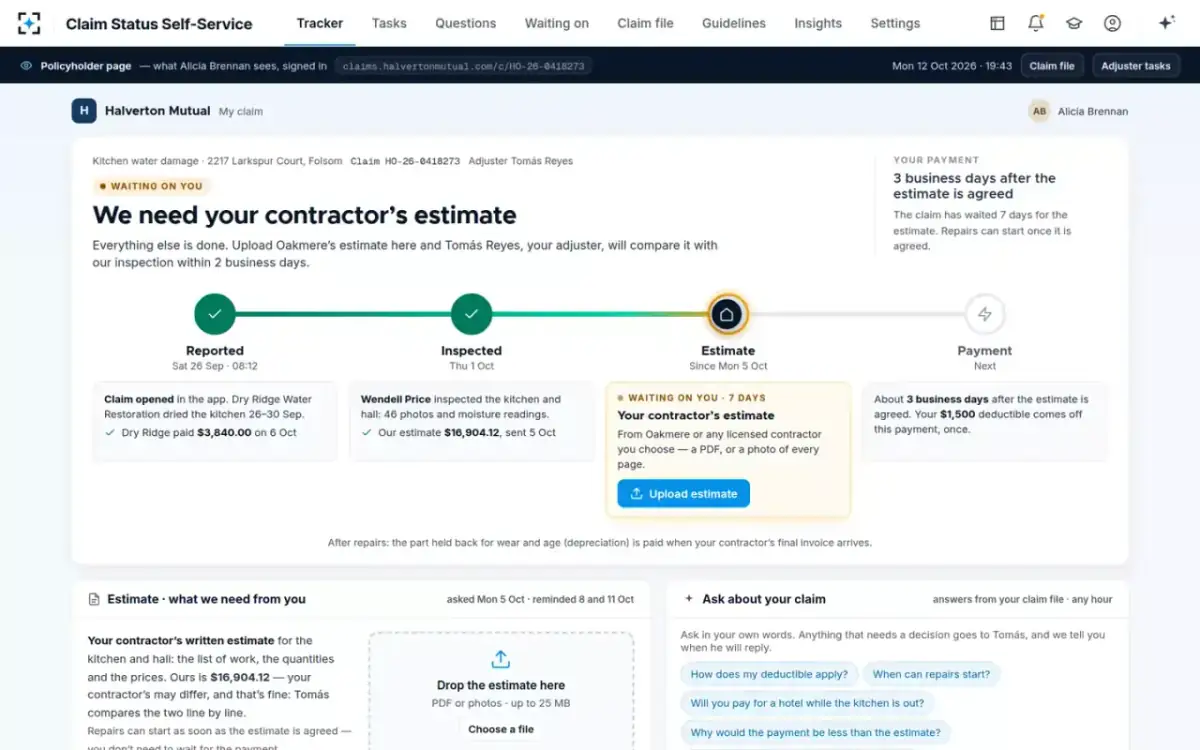Click the "Mon 12 Oct 2026 · 19:43" timestamp
Viewport: 1200px width, 750px height.
pyautogui.click(x=952, y=66)
